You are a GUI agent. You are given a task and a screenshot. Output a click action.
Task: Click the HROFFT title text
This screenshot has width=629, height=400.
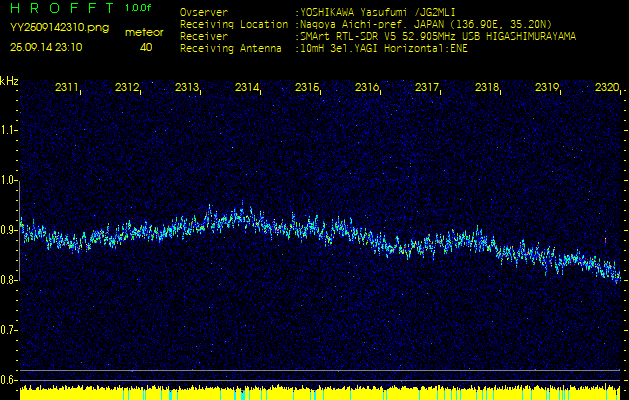click(x=62, y=8)
